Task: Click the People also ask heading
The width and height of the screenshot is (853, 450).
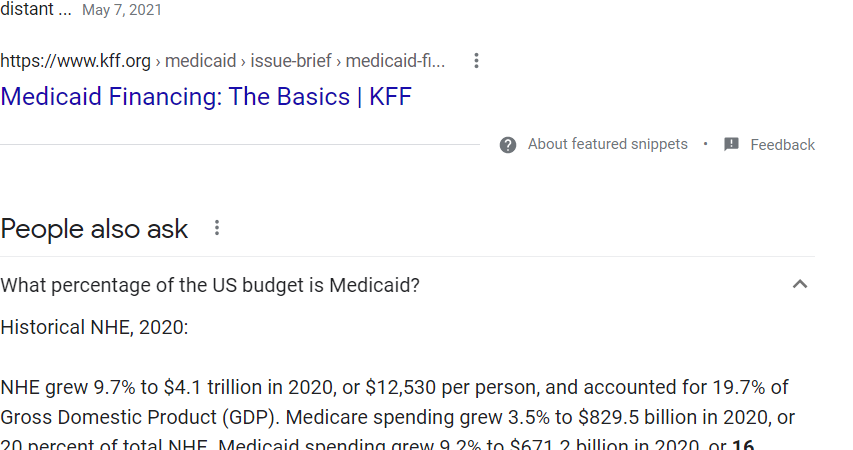Action: point(94,229)
